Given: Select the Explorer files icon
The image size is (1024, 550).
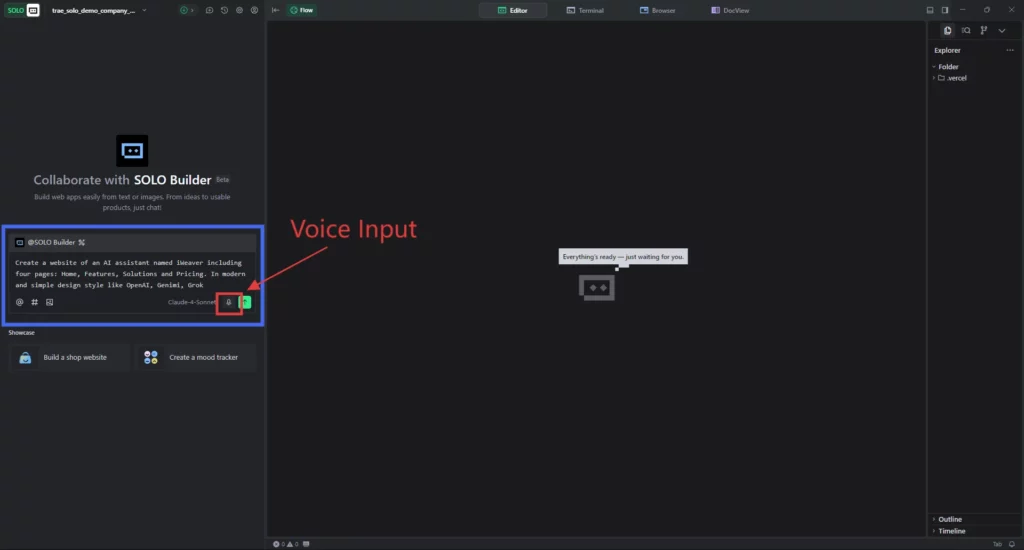Looking at the screenshot, I should click(948, 30).
